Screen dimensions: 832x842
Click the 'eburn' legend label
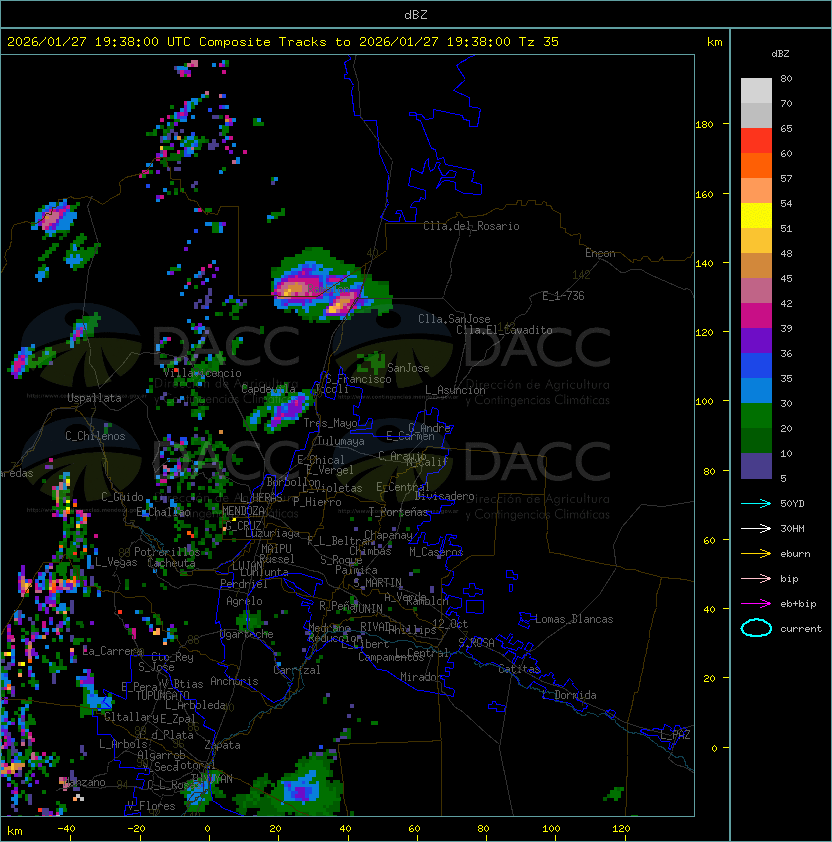(x=795, y=554)
